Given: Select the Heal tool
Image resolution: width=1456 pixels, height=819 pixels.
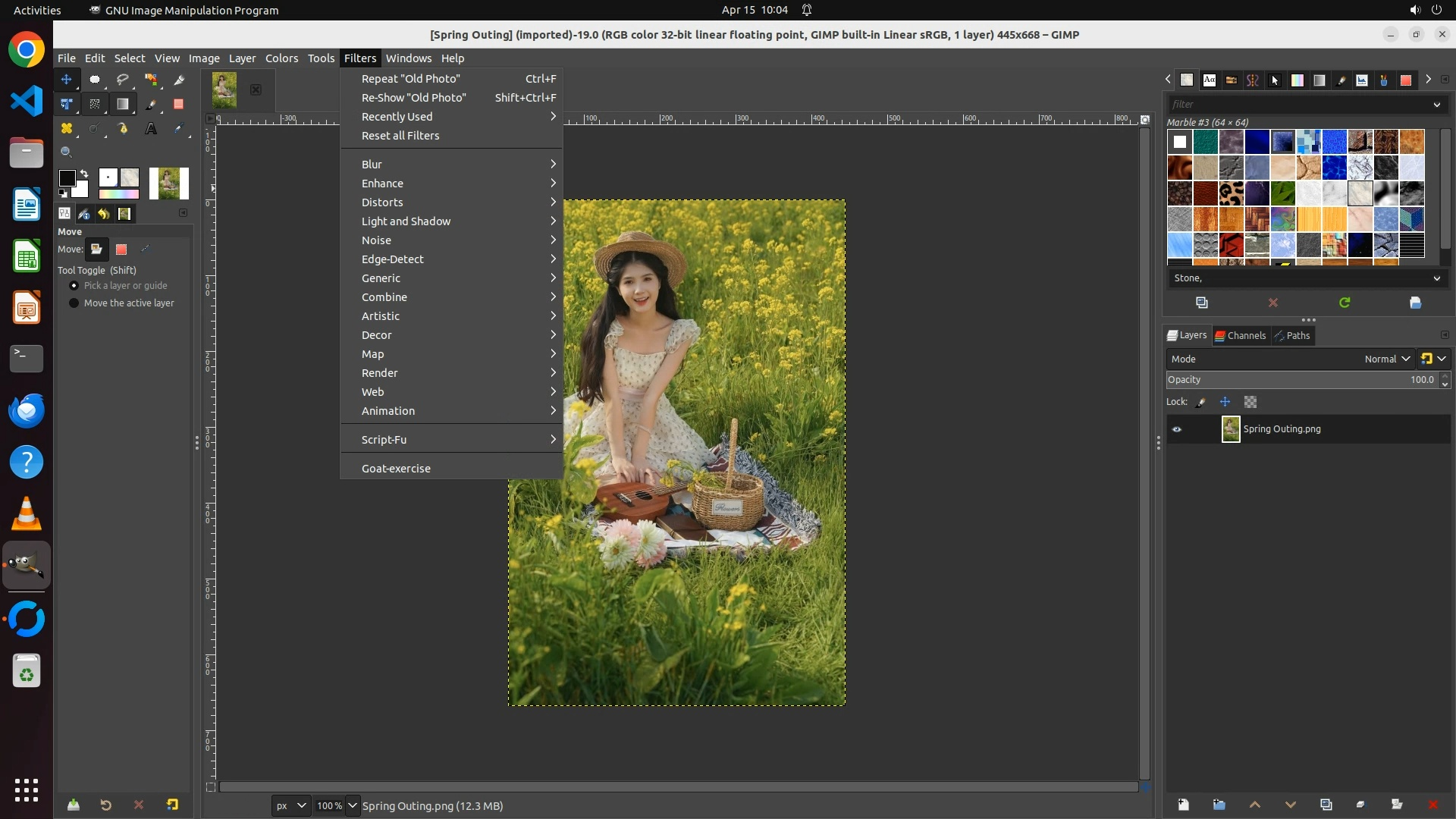Looking at the screenshot, I should click(67, 129).
